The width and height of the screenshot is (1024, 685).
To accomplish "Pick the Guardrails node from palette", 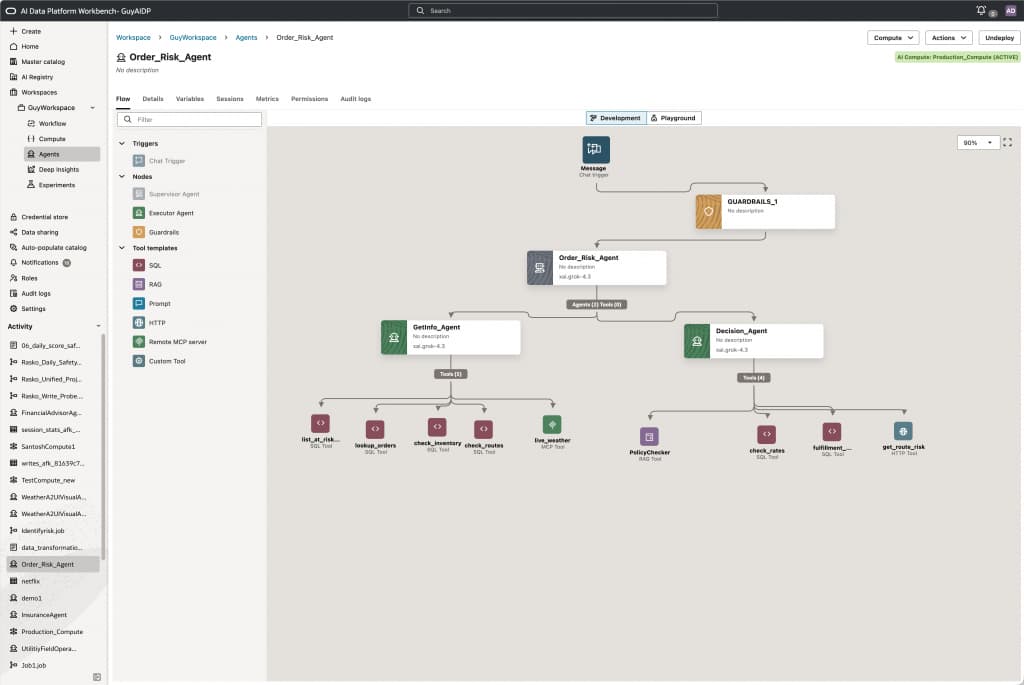I will [x=157, y=232].
